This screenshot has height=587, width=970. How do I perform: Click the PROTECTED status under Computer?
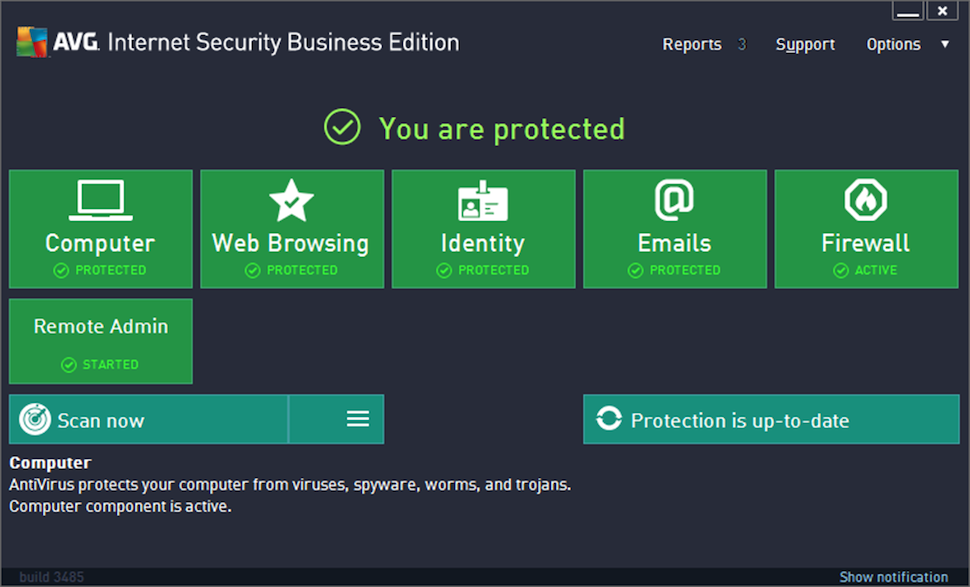100,269
